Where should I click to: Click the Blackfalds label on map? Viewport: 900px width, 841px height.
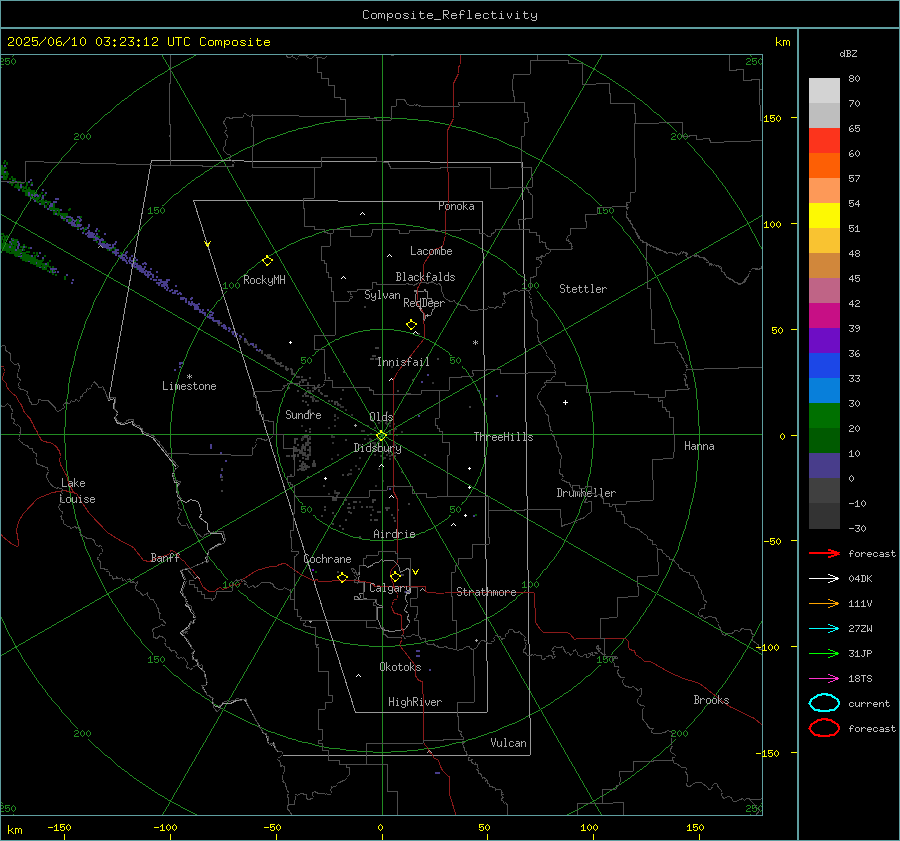tap(425, 277)
